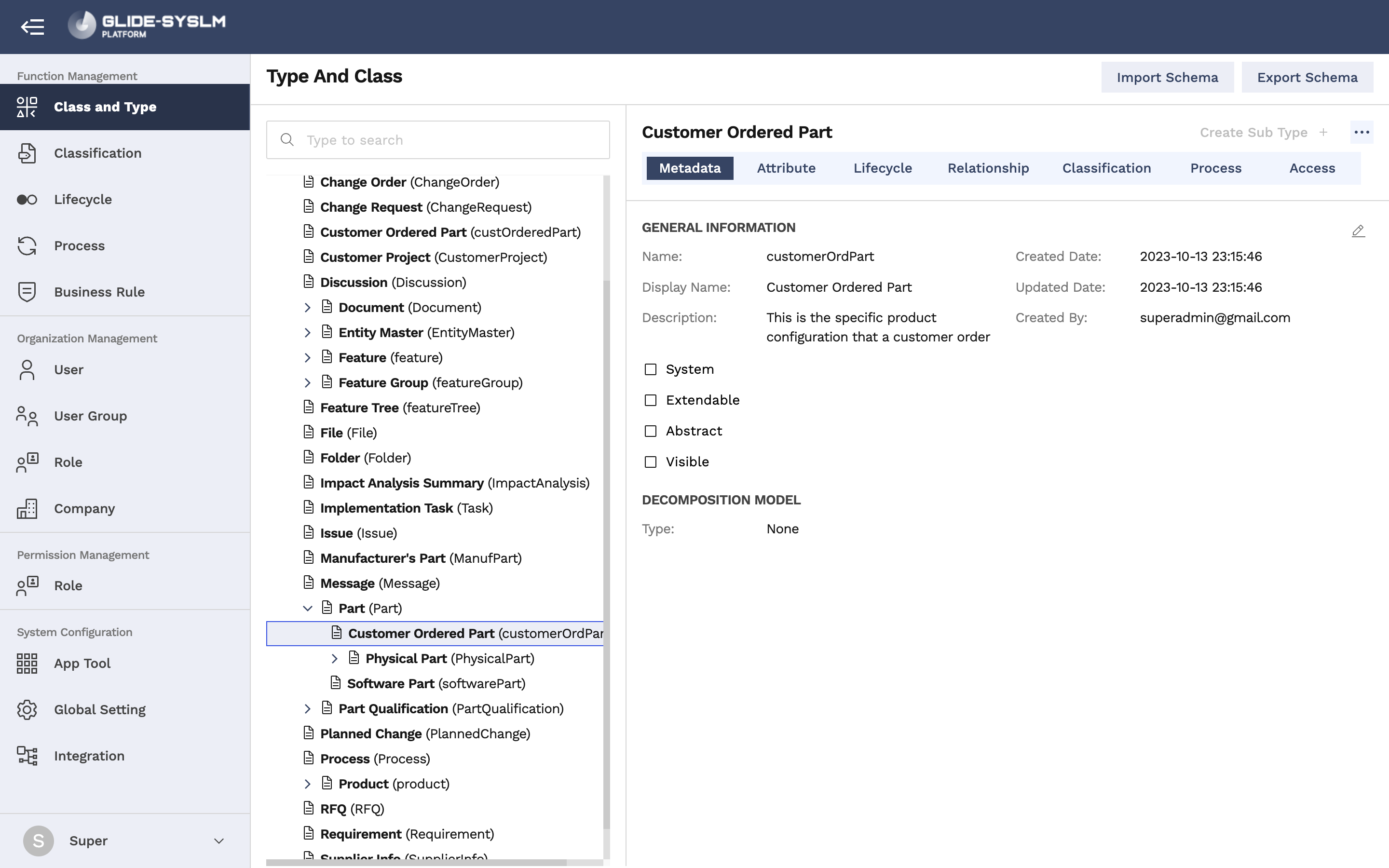Focus the Type to search field
The height and width of the screenshot is (868, 1389).
pos(438,140)
